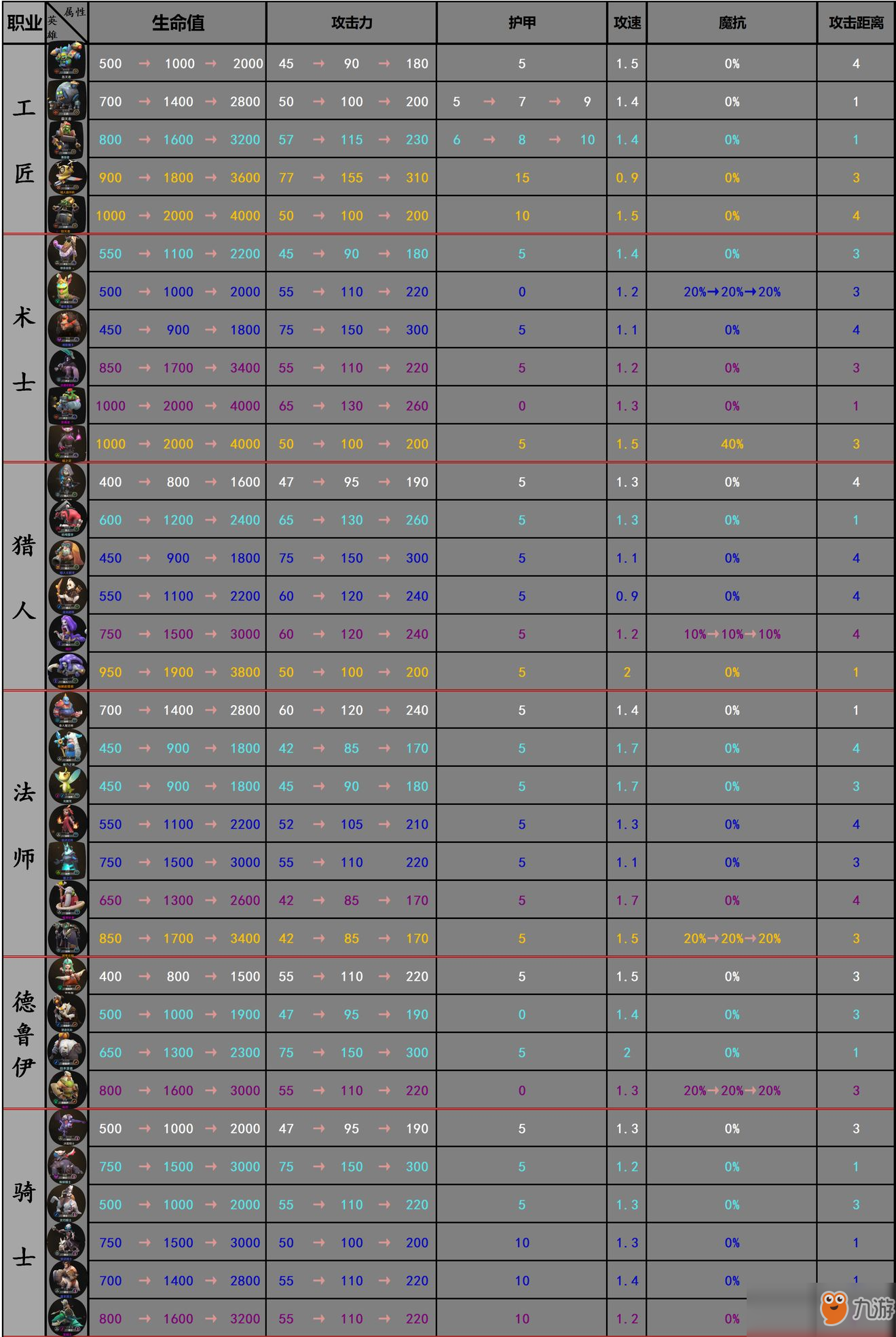The image size is (896, 1337).
Task: Select hero portrait beside 800 → 1600 → 3200 with attack 57
Action: point(67,139)
